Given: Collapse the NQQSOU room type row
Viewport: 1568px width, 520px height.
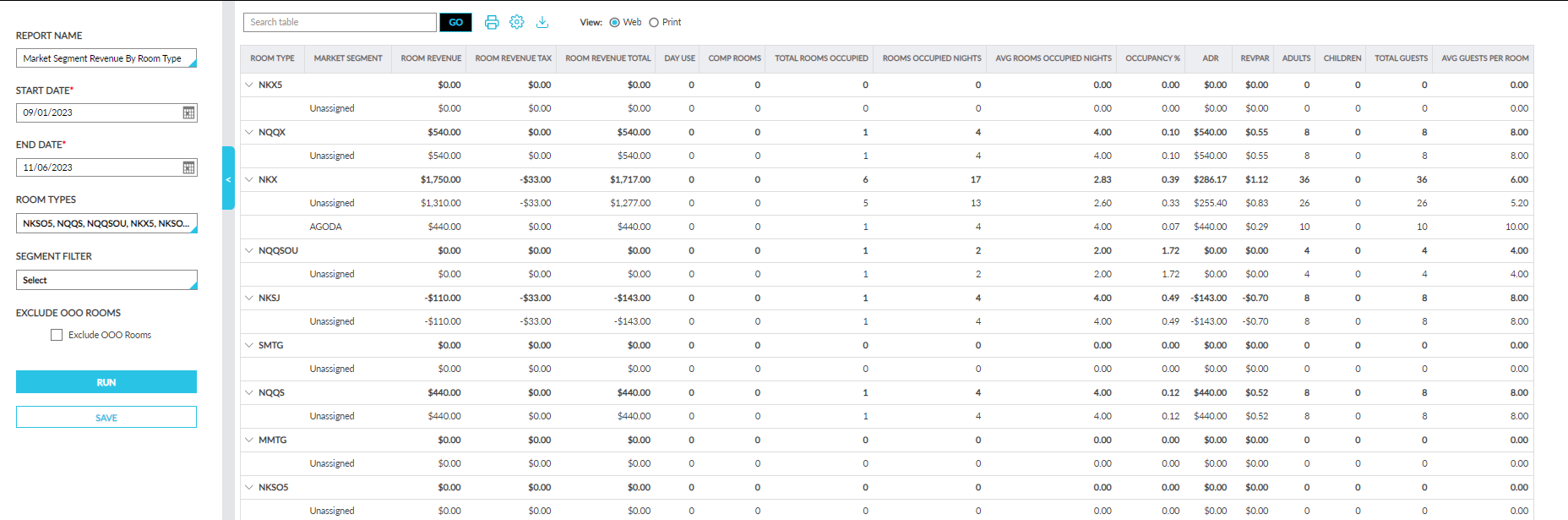Looking at the screenshot, I should click(249, 250).
